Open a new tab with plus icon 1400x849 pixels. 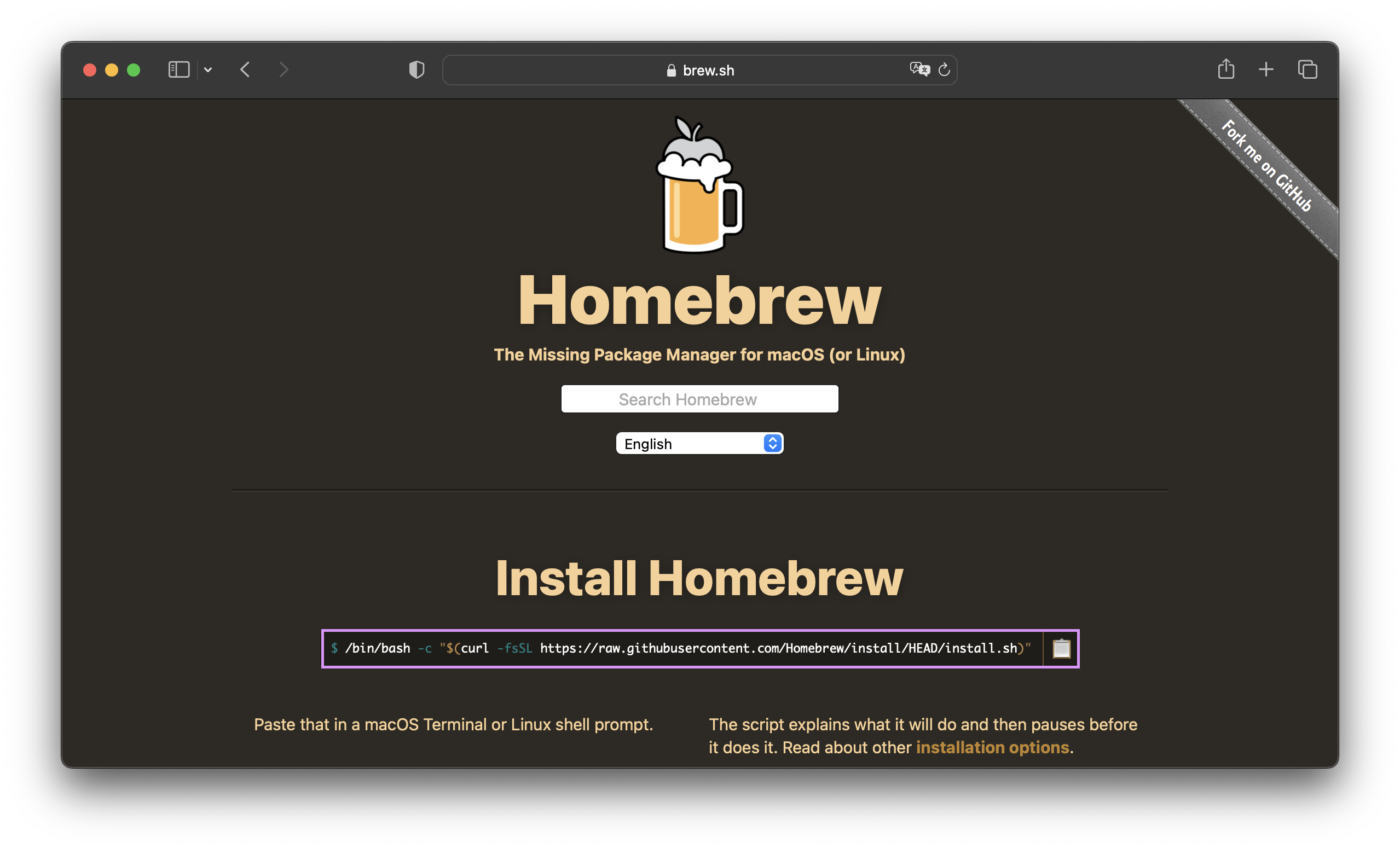1266,70
